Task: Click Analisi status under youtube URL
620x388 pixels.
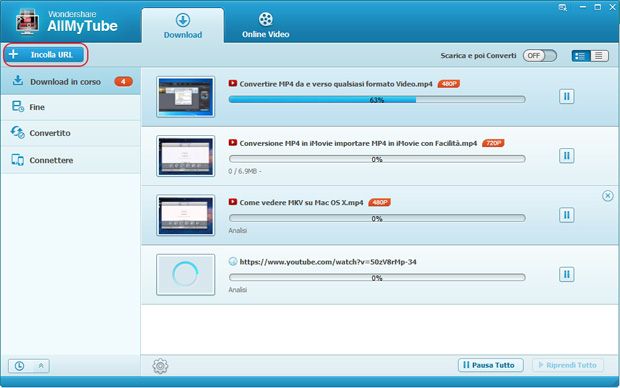Action: click(x=238, y=290)
